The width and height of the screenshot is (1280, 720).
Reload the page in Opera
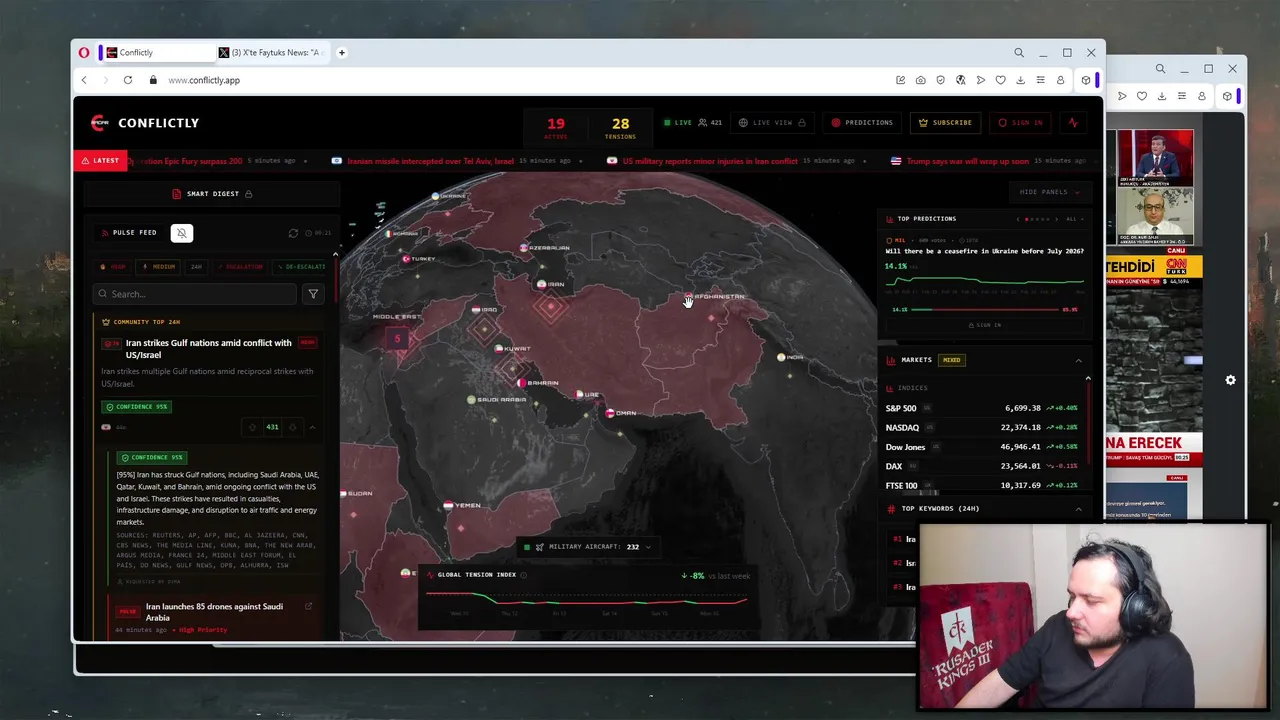[x=128, y=80]
